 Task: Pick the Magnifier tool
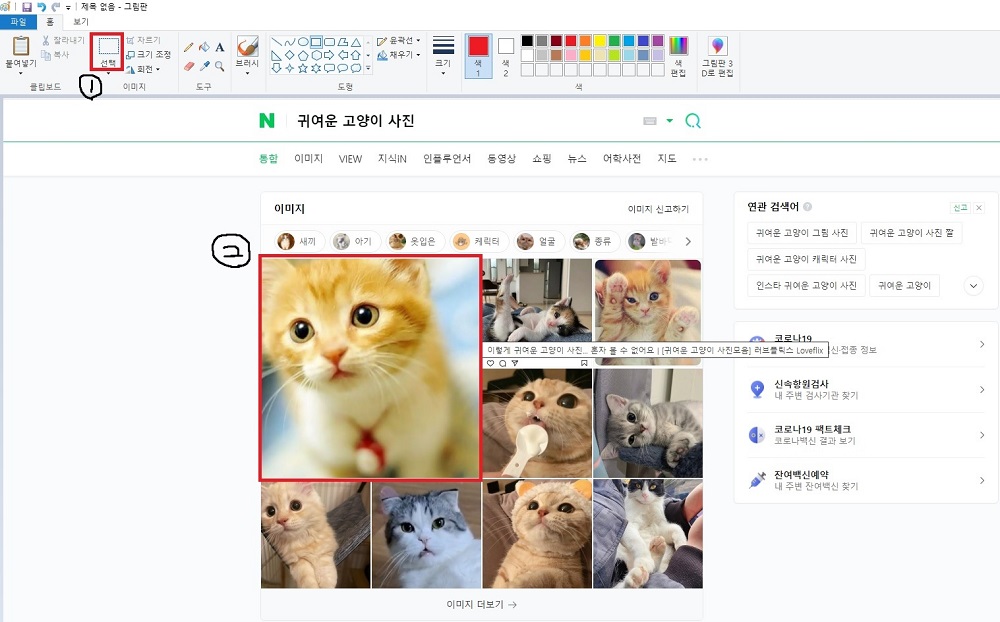pos(219,65)
